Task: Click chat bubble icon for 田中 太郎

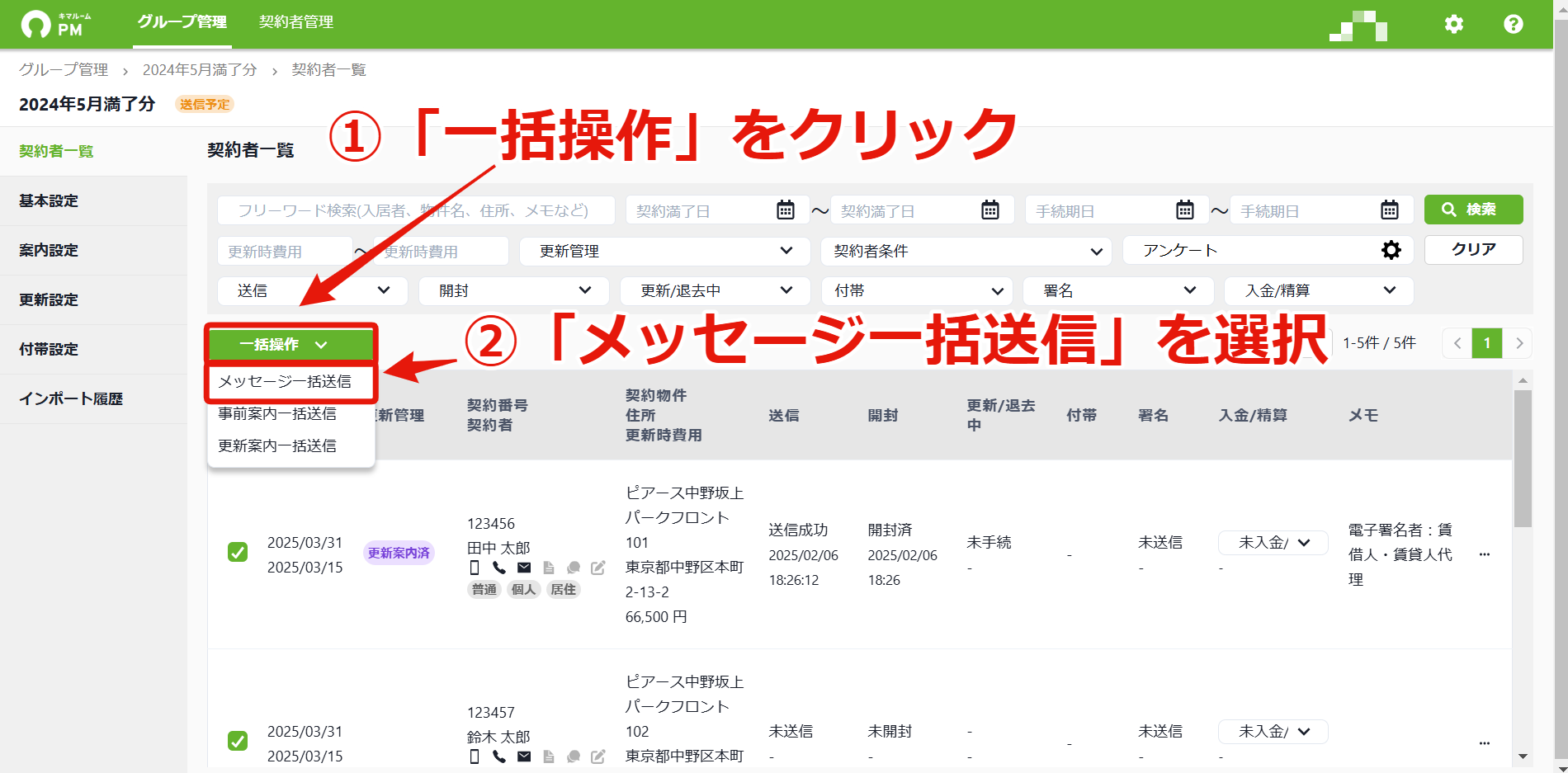Action: pyautogui.click(x=574, y=568)
